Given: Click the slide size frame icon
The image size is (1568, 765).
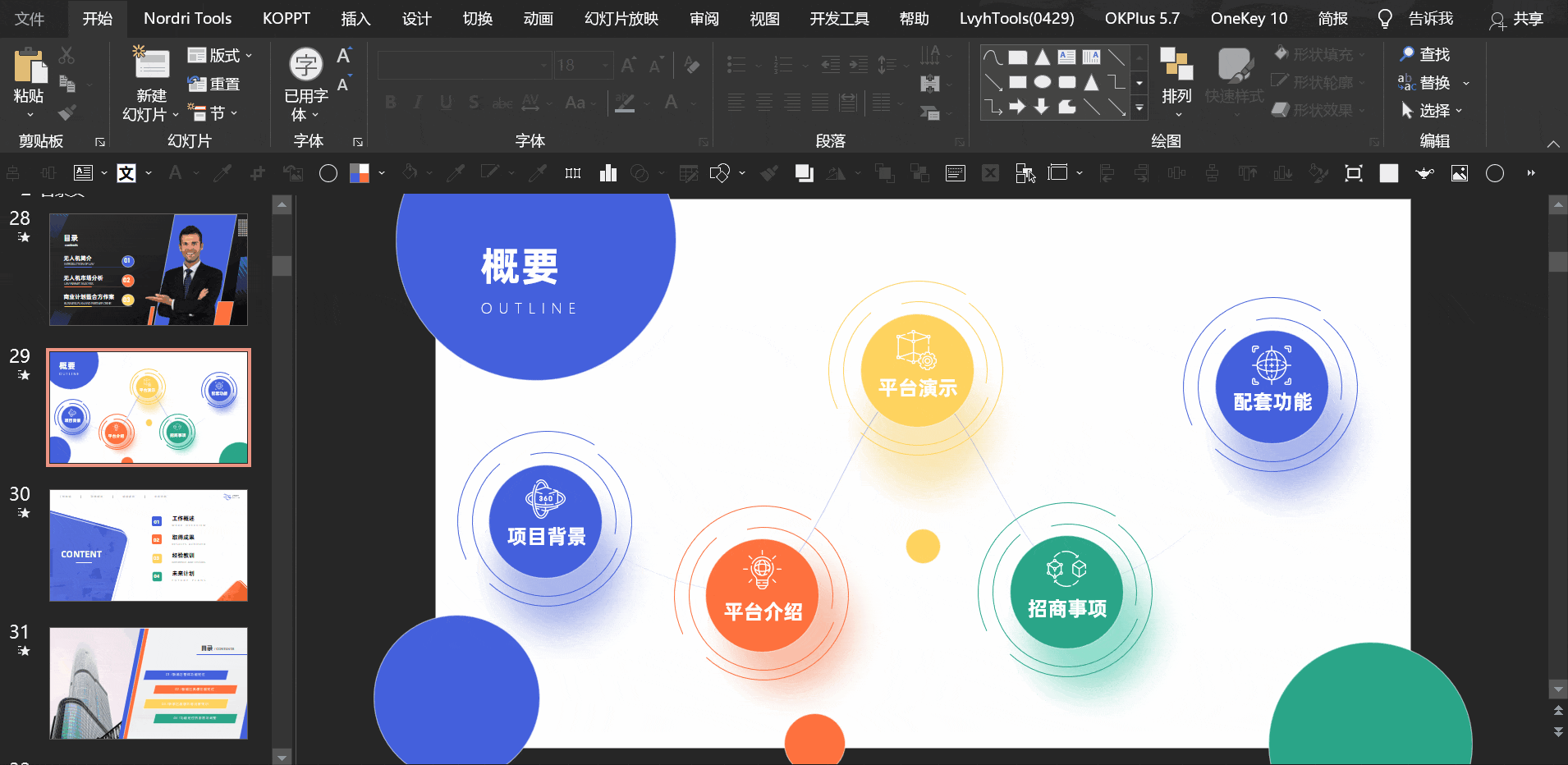Looking at the screenshot, I should click(x=1058, y=172).
